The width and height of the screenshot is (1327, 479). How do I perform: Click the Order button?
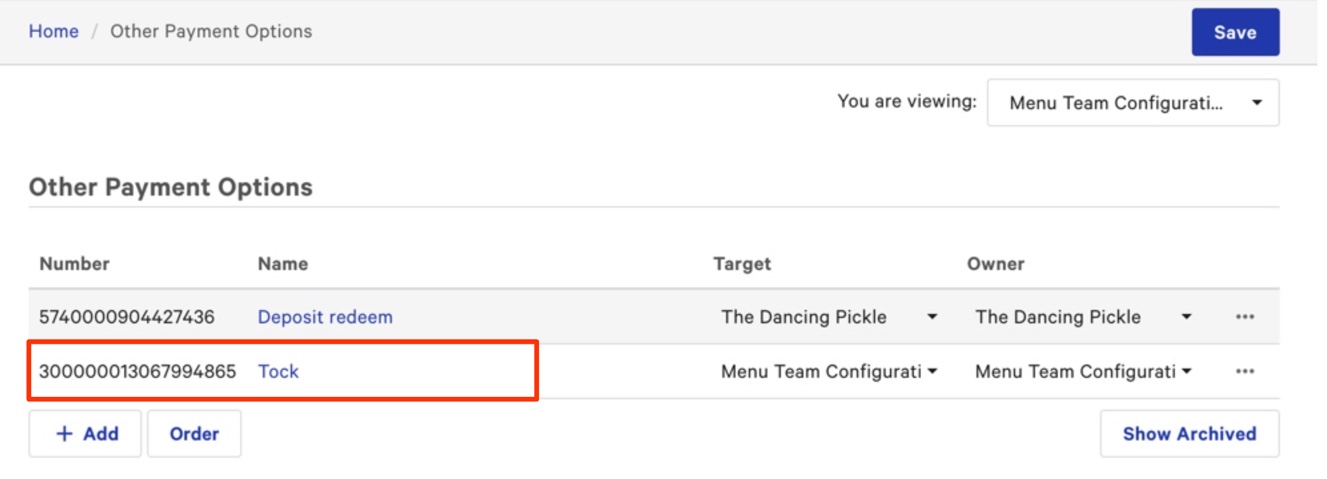194,434
